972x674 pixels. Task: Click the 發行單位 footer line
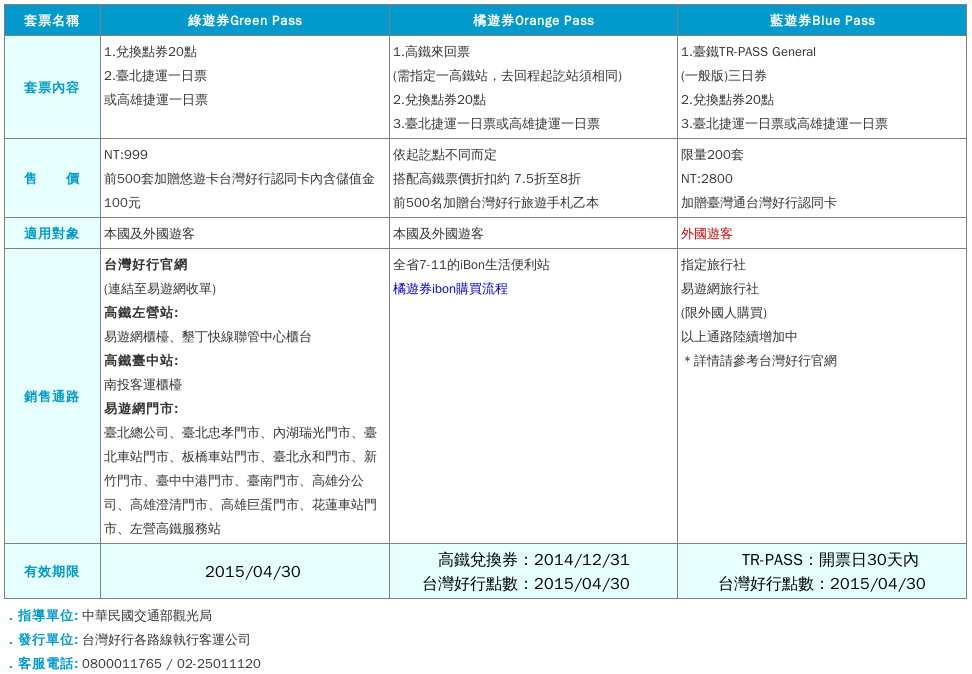point(130,640)
